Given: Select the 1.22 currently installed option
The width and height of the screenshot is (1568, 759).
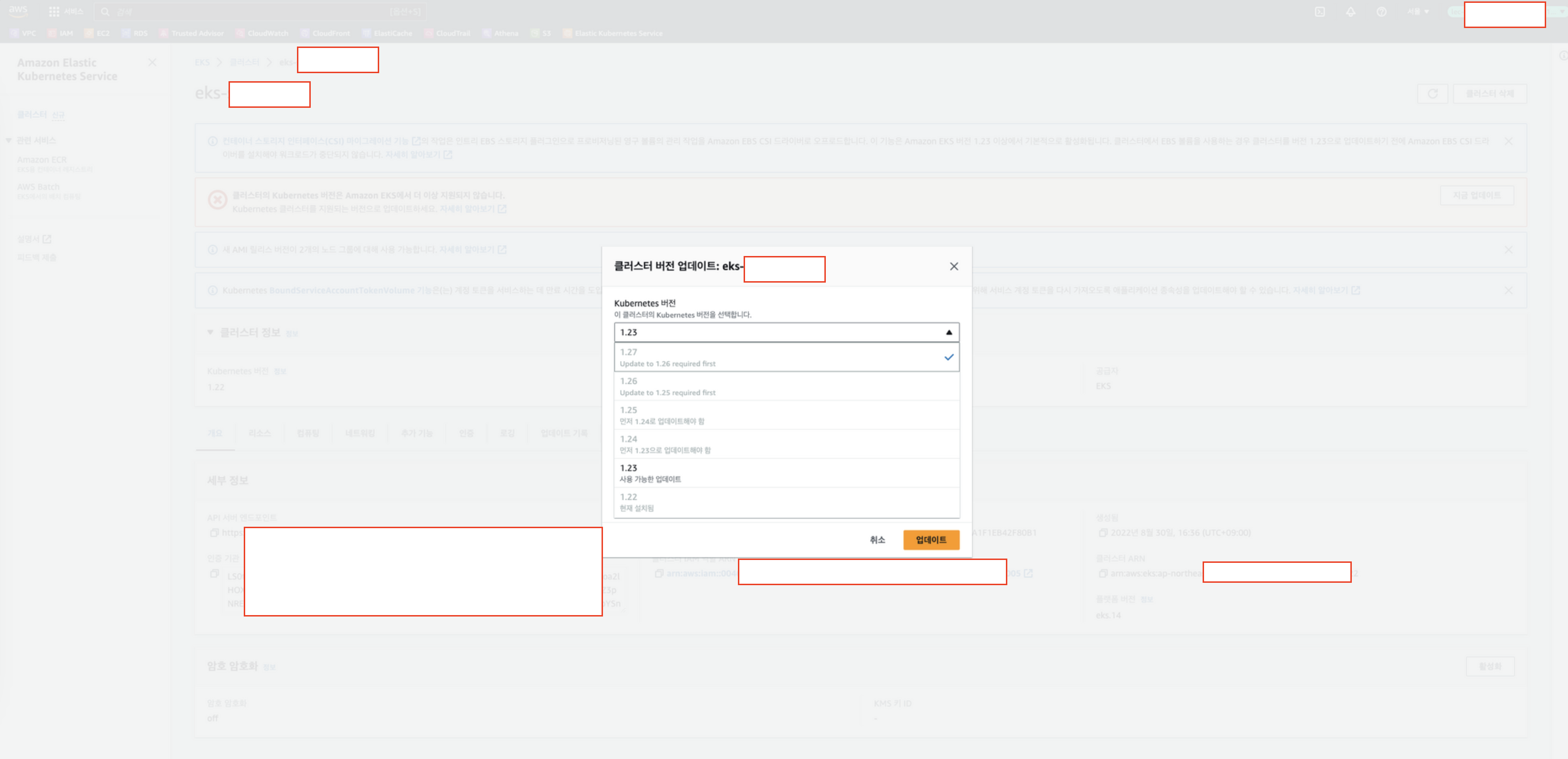Looking at the screenshot, I should click(x=785, y=502).
